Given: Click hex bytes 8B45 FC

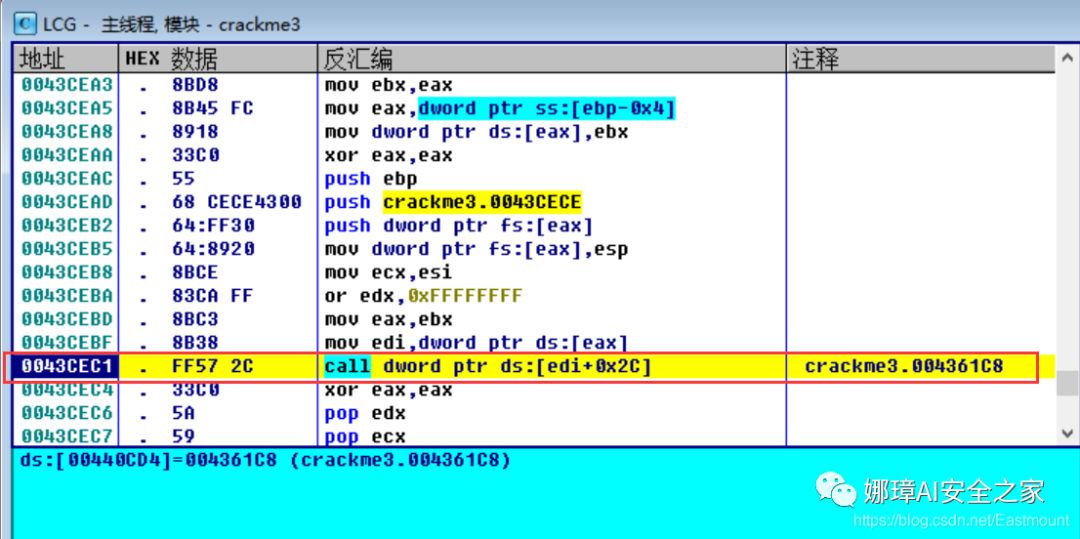Looking at the screenshot, I should click(213, 109).
